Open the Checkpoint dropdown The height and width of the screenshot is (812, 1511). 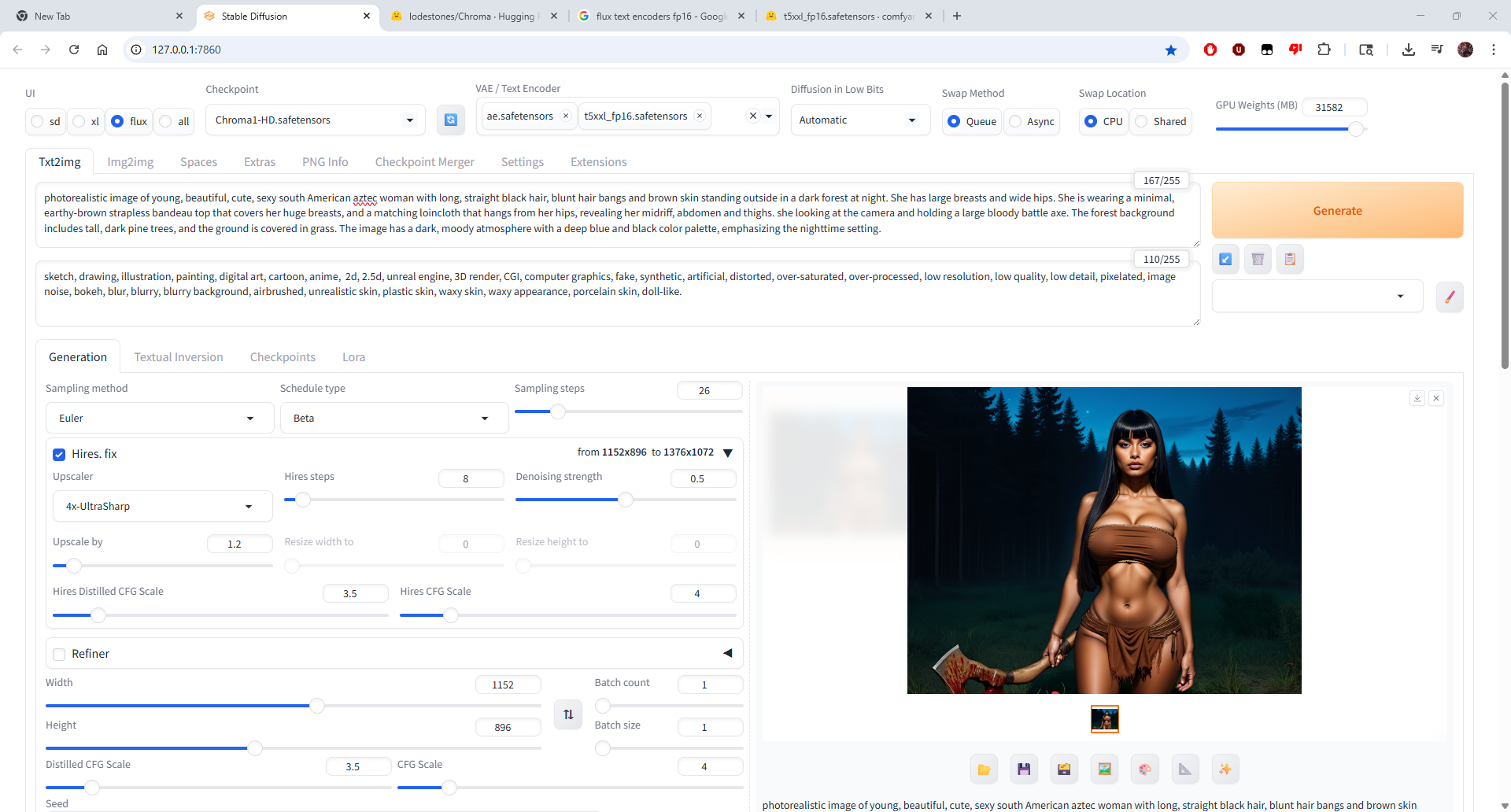pos(315,120)
